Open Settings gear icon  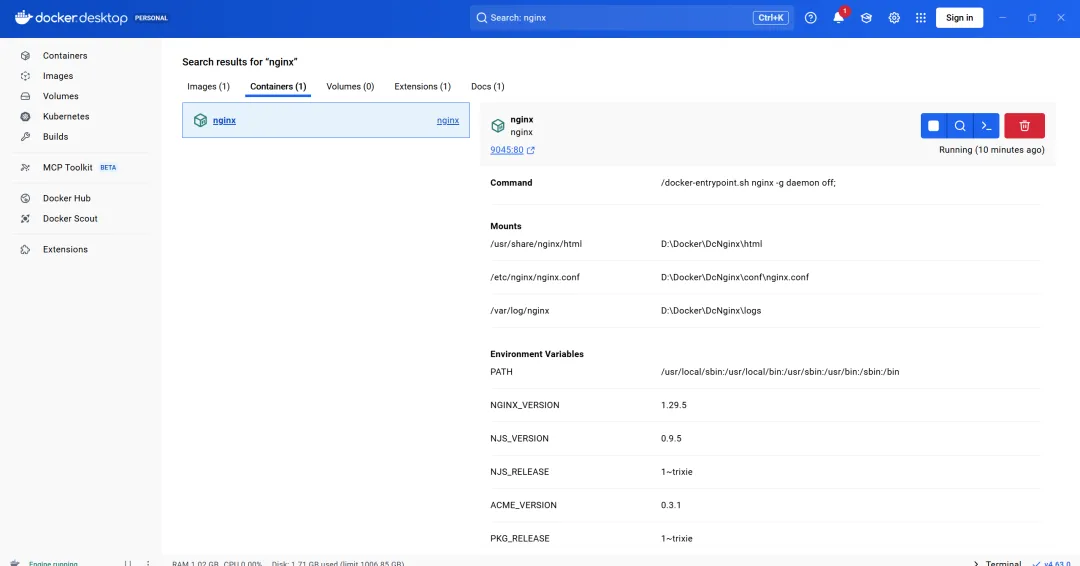(x=894, y=18)
